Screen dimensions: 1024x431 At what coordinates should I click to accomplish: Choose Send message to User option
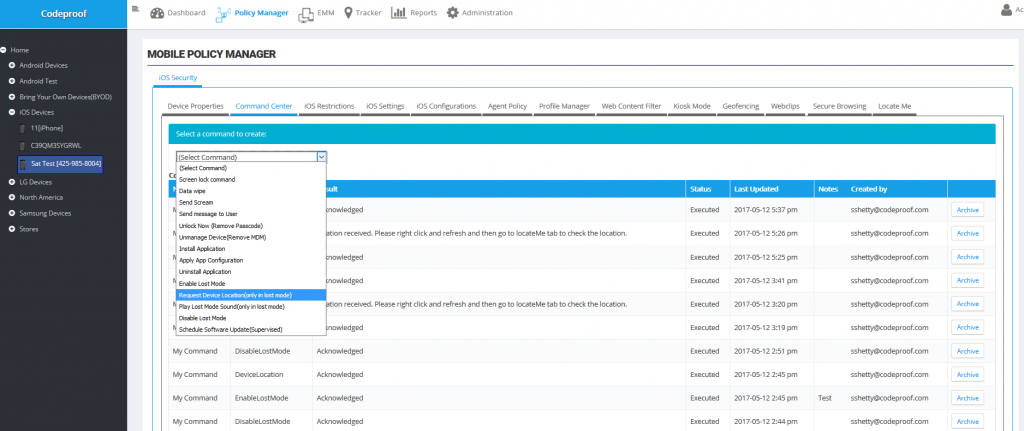tap(251, 214)
